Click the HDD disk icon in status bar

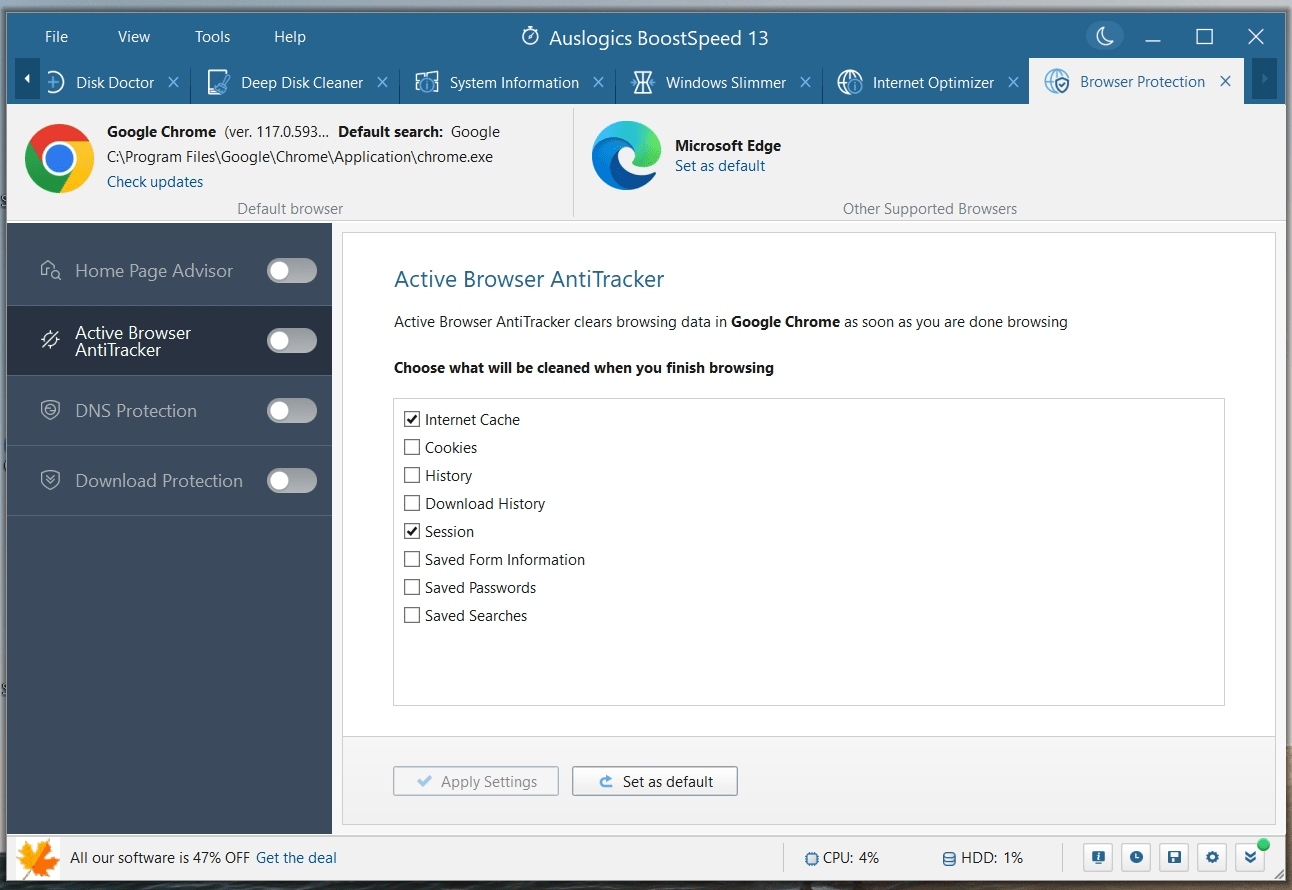949,858
